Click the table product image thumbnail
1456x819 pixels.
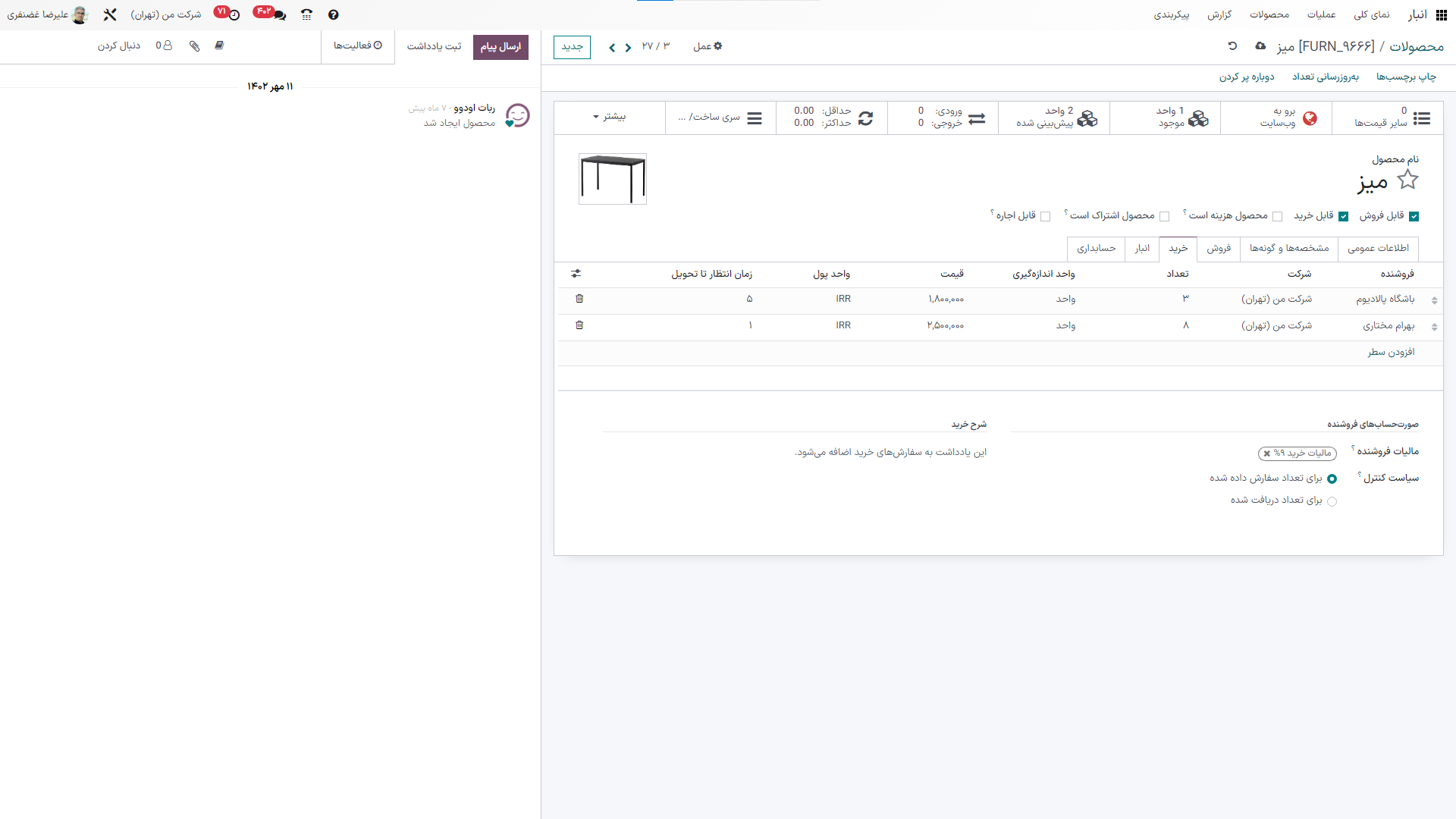pyautogui.click(x=613, y=179)
